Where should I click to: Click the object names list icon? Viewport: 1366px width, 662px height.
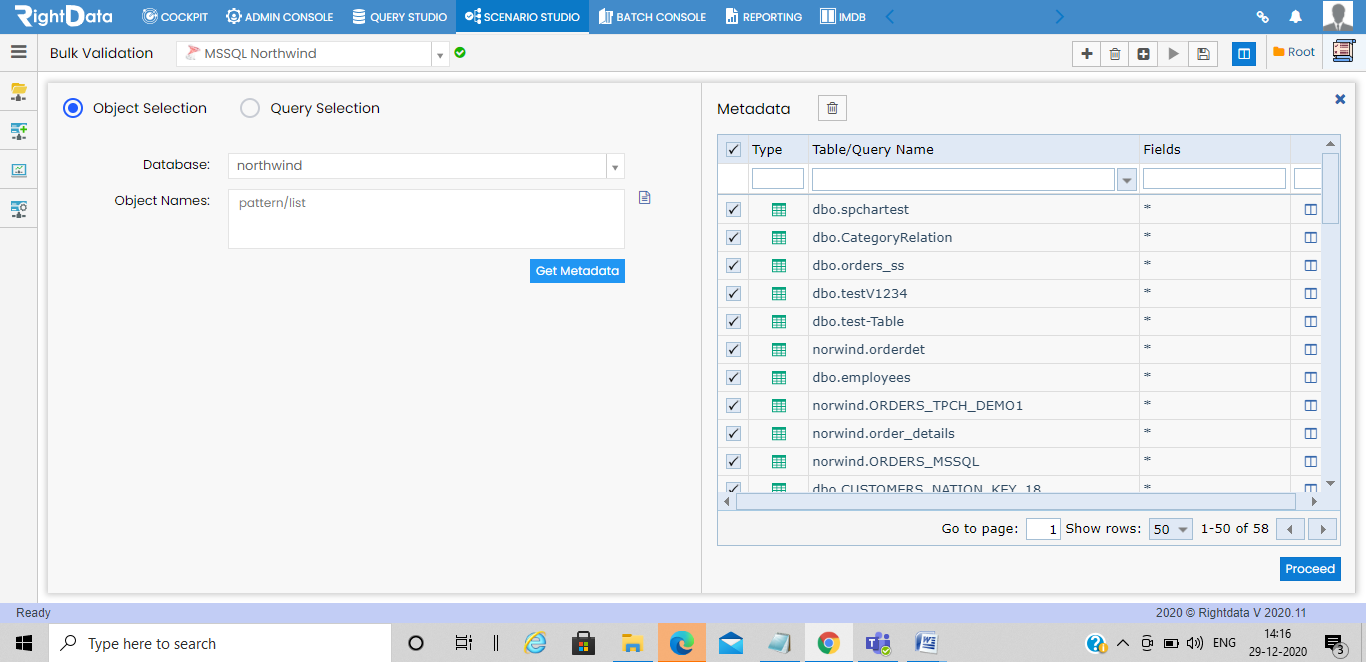pyautogui.click(x=644, y=198)
